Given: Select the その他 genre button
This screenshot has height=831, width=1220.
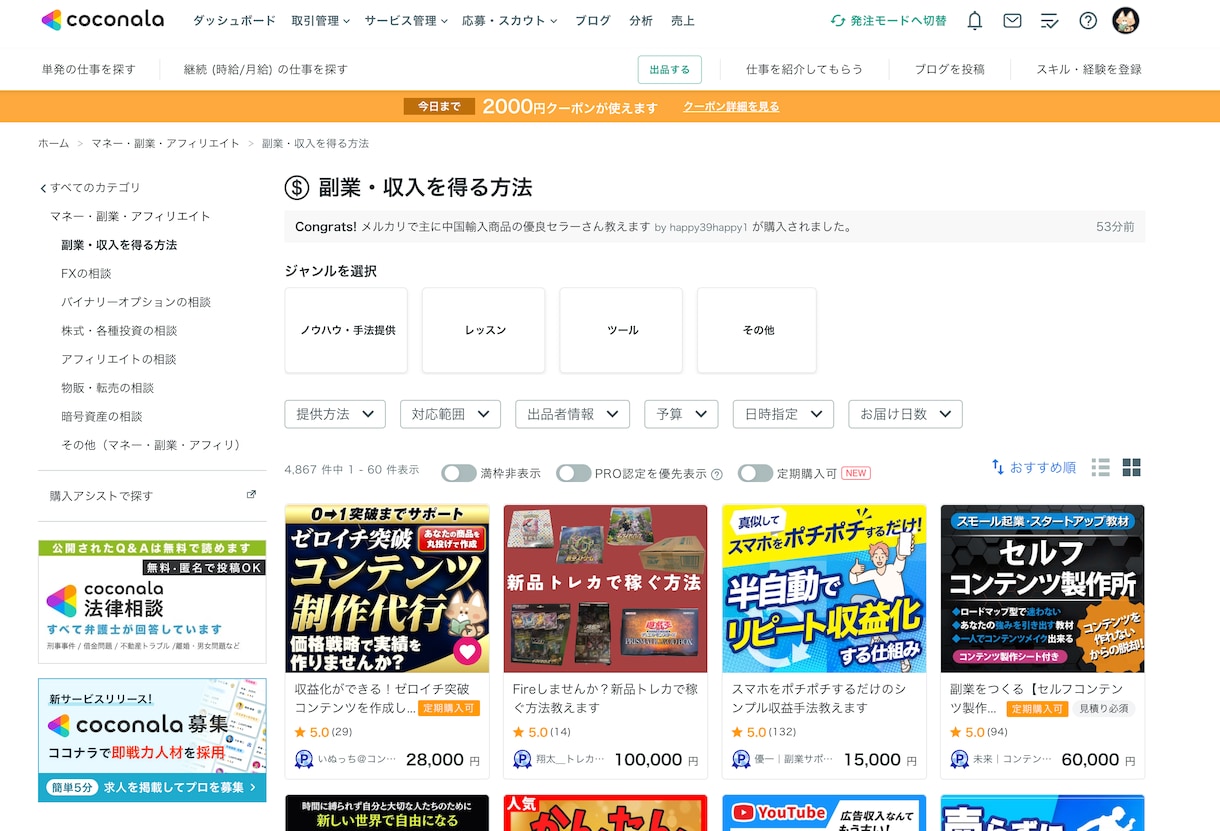Looking at the screenshot, I should tap(757, 330).
